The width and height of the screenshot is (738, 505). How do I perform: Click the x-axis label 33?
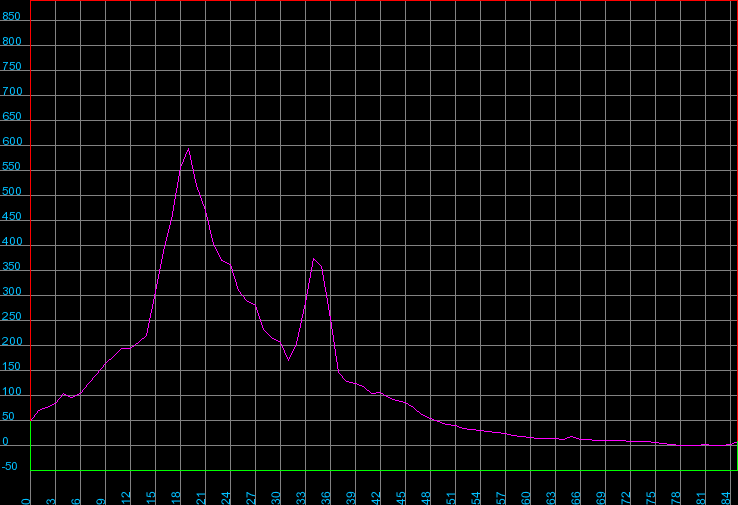click(301, 498)
